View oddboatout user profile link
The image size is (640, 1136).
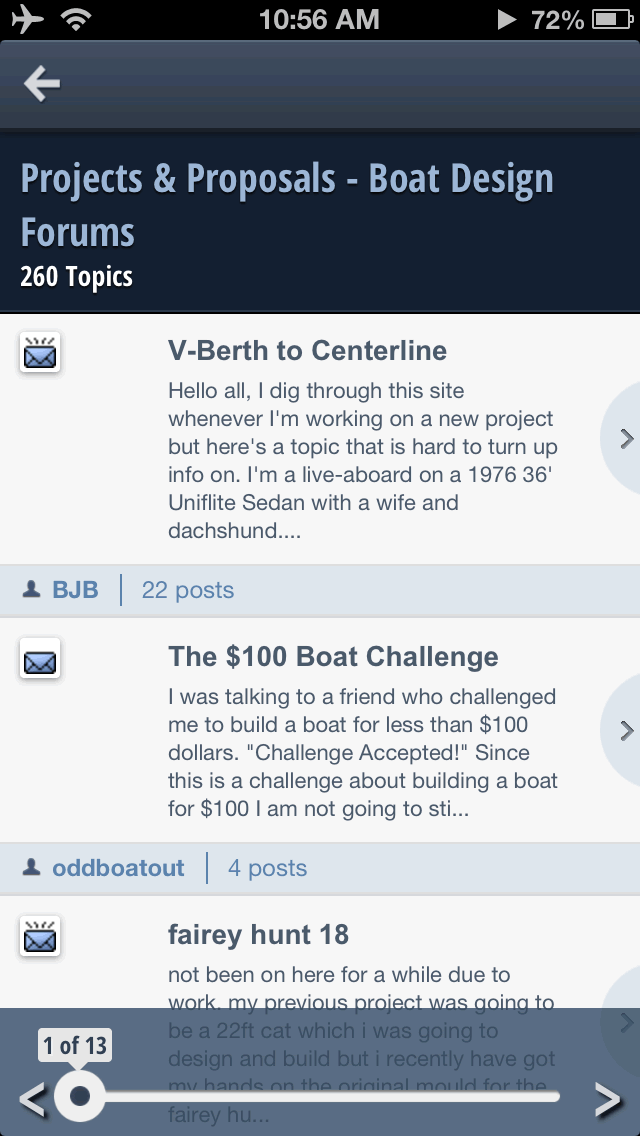(x=118, y=867)
